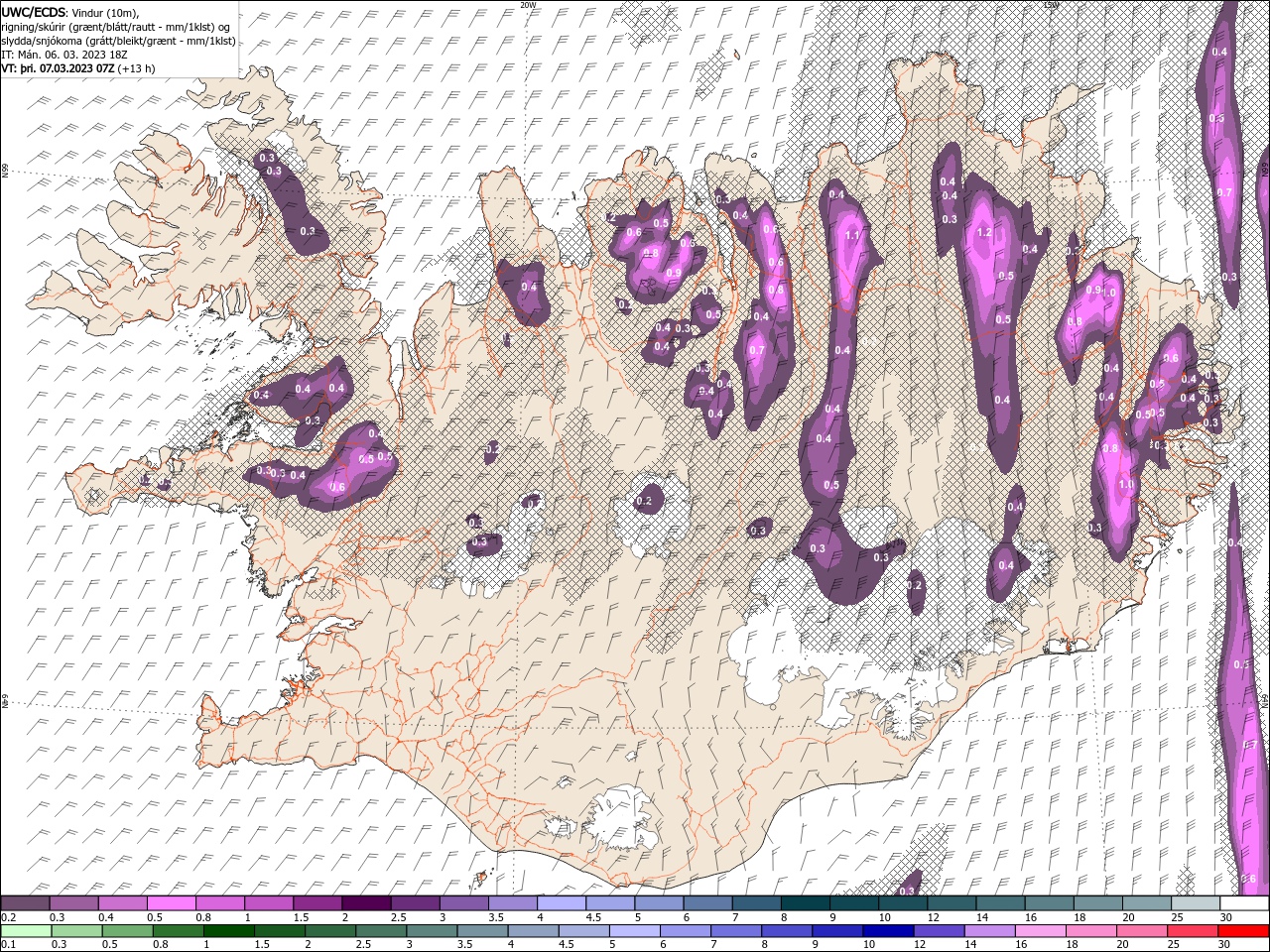Screen dimensions: 1270x952
Task: Click the lower legend label "1.5"
Action: click(x=262, y=944)
